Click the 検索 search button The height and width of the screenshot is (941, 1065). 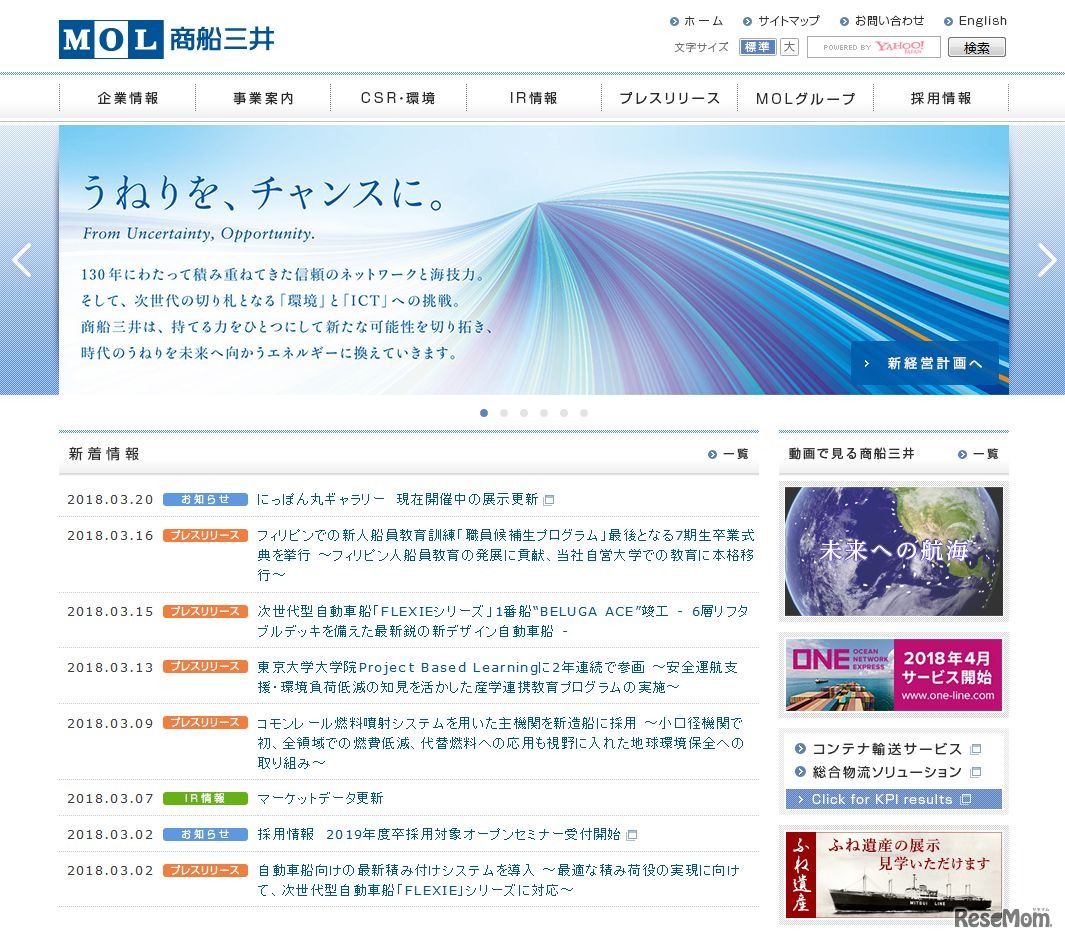(x=977, y=48)
